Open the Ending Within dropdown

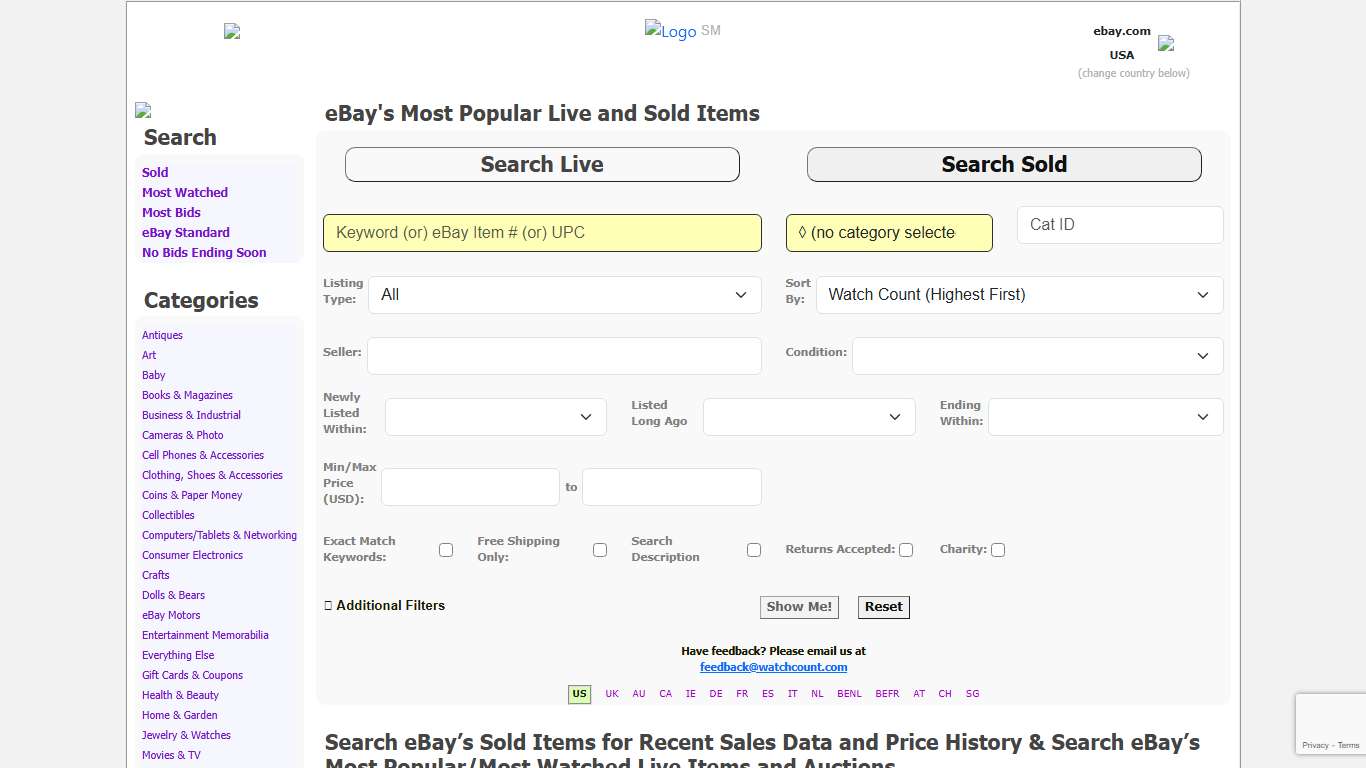[x=1105, y=416]
